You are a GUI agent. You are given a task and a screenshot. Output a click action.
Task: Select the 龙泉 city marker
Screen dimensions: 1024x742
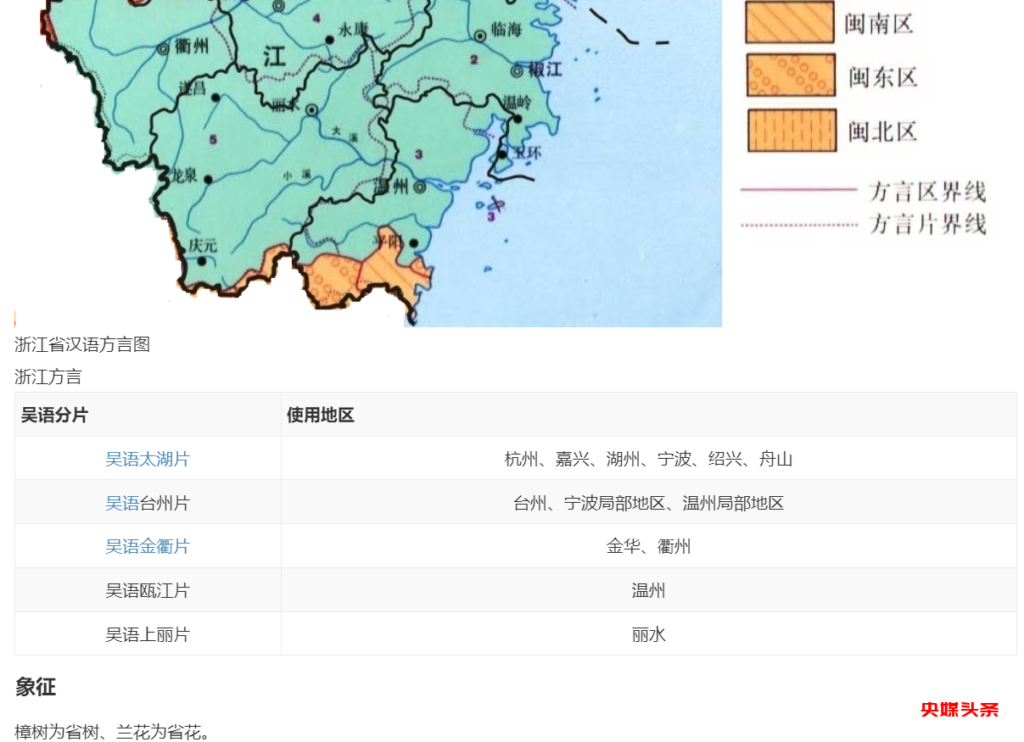pos(208,179)
